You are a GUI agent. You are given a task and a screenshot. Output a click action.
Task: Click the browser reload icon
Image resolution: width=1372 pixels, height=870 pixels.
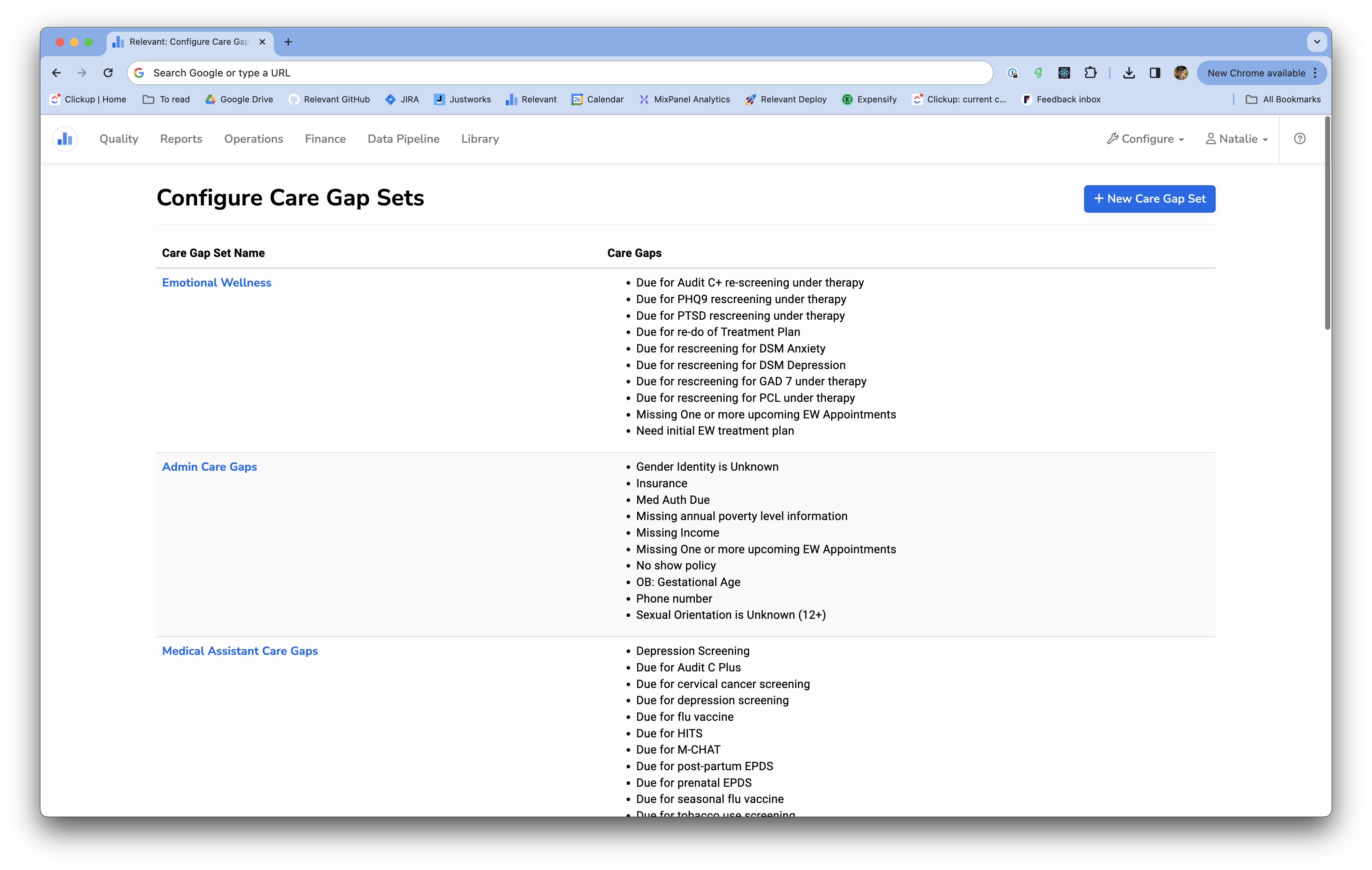[x=108, y=73]
